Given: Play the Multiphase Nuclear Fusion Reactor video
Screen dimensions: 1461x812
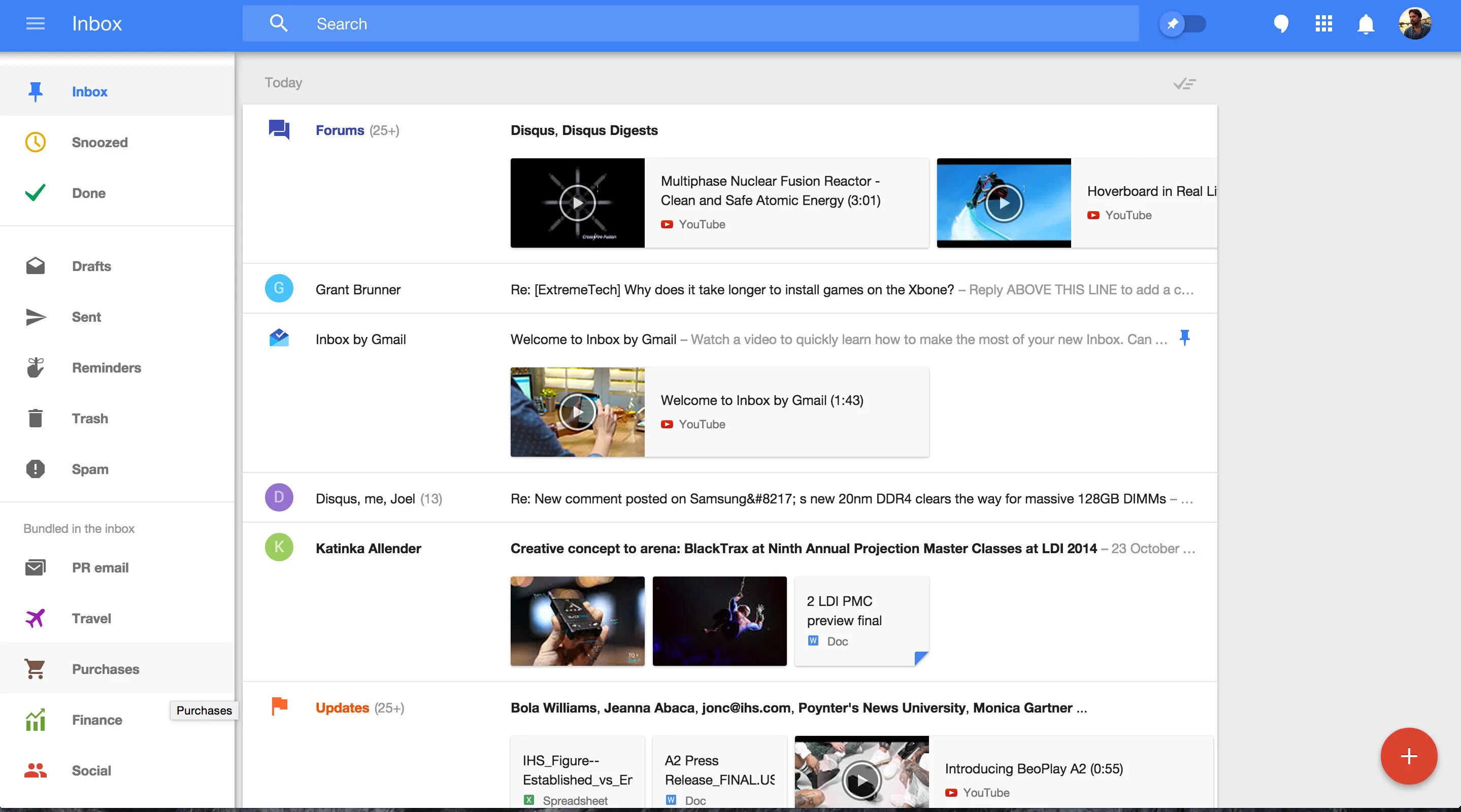Looking at the screenshot, I should point(577,203).
